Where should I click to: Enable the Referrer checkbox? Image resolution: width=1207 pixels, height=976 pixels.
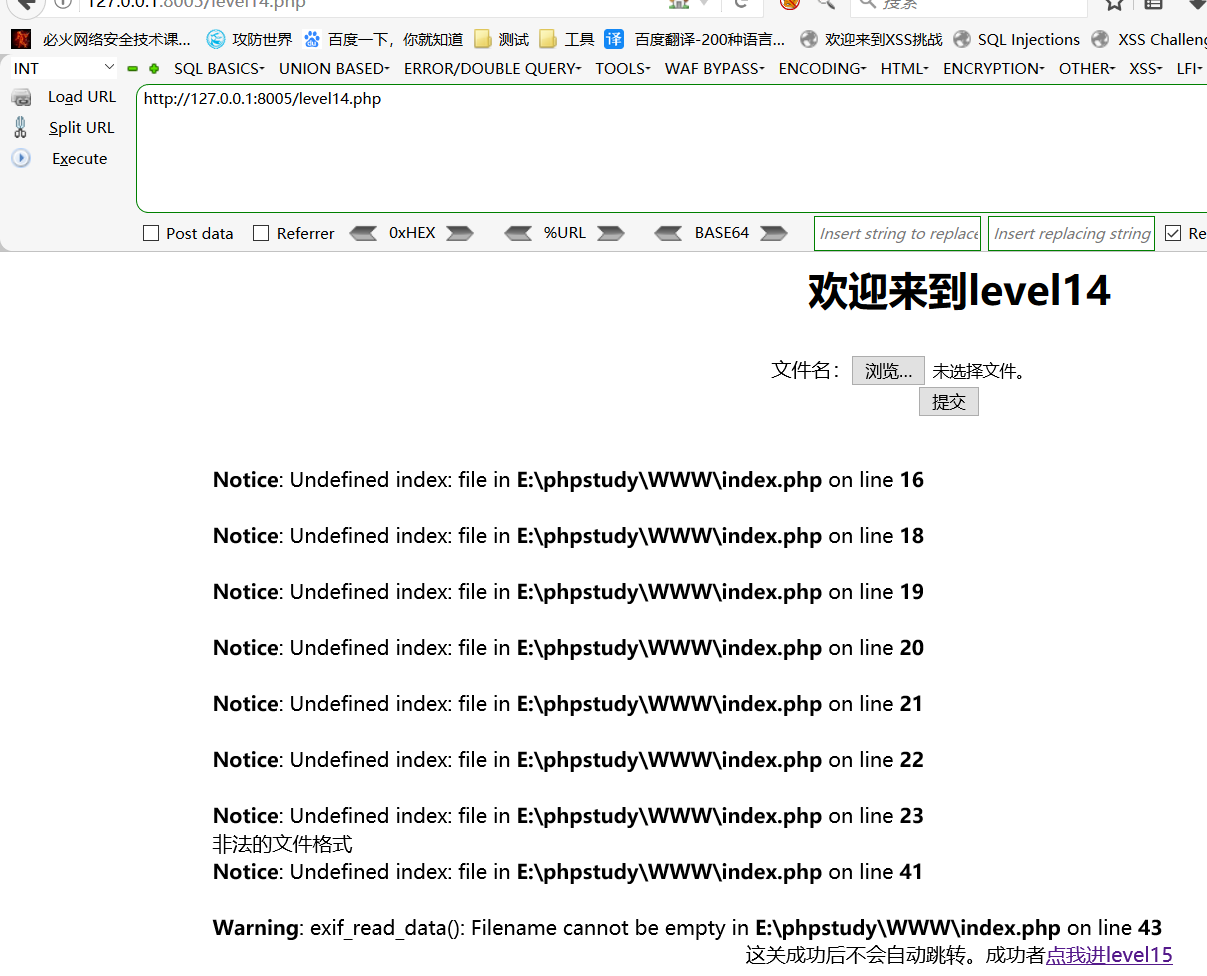[x=261, y=233]
